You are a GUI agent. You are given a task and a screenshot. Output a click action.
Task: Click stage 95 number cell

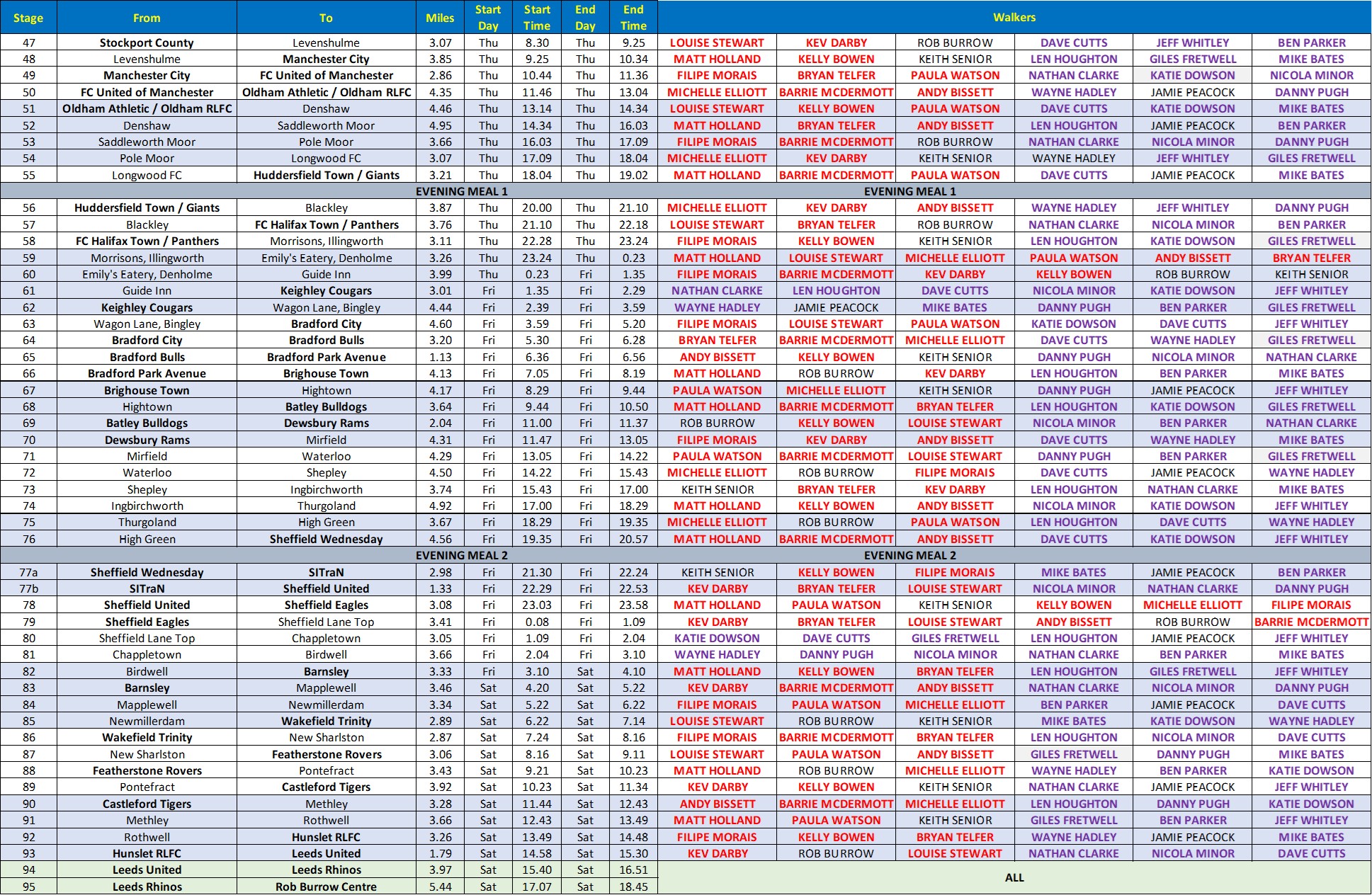(x=28, y=887)
